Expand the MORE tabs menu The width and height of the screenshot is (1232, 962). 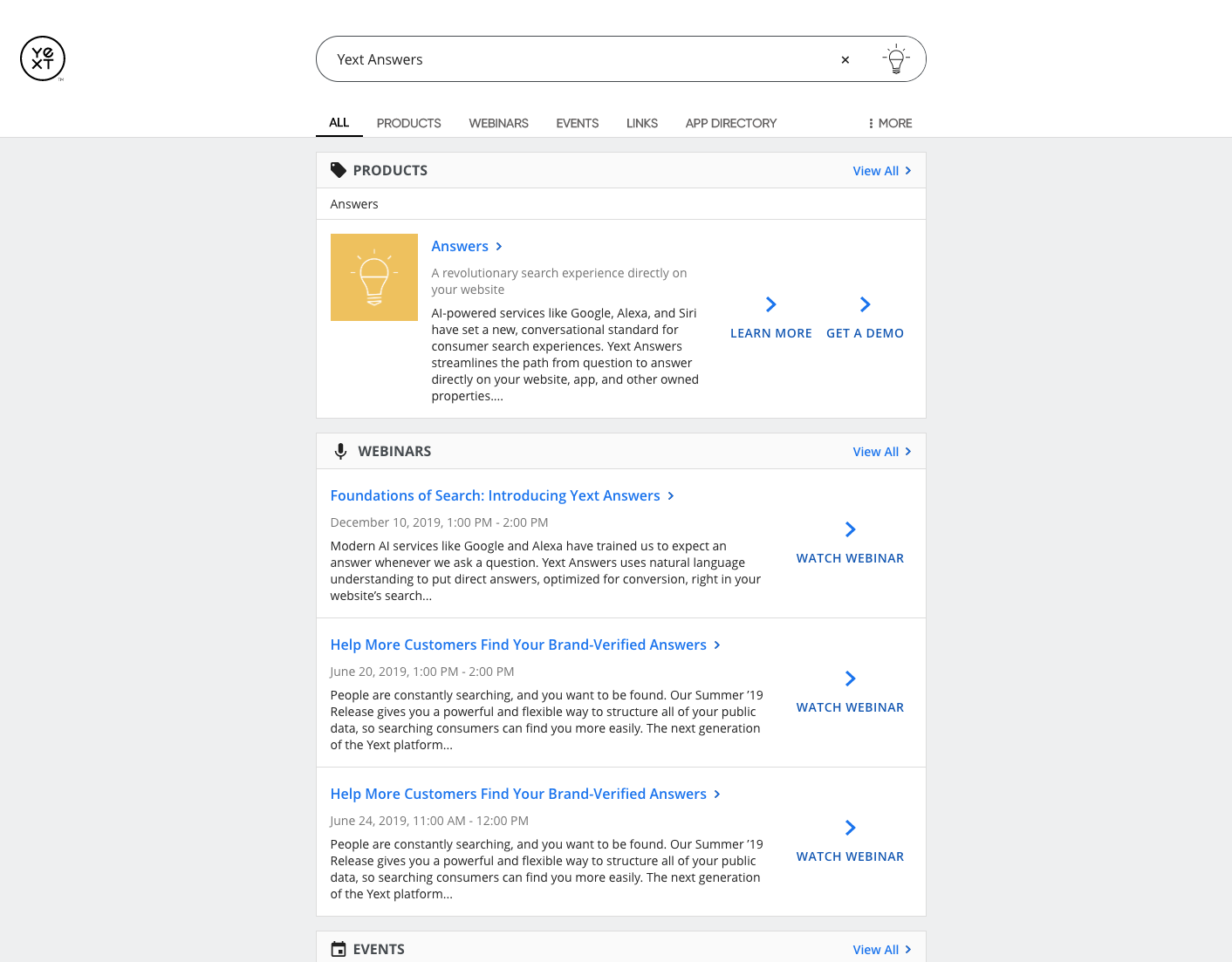point(890,123)
